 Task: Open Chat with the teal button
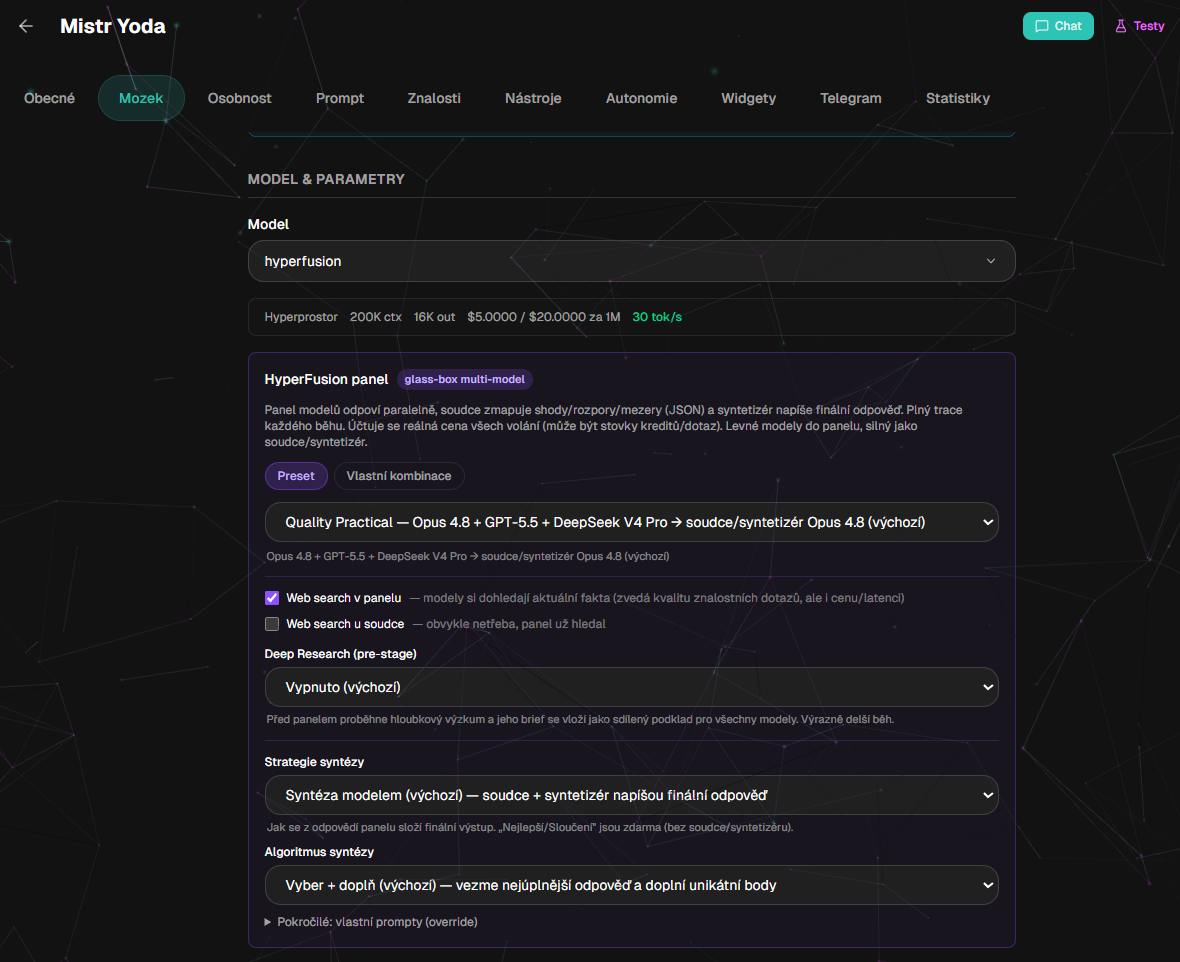1057,26
